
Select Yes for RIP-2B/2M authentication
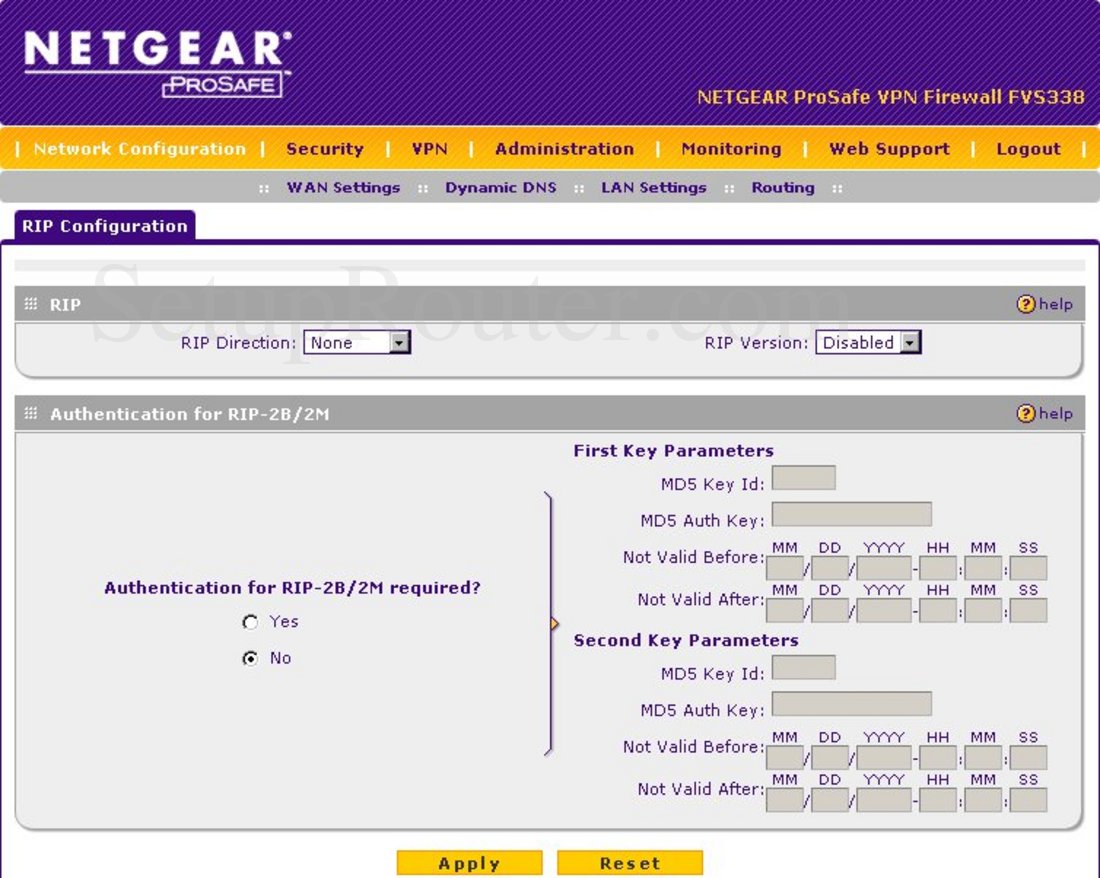tap(248, 622)
